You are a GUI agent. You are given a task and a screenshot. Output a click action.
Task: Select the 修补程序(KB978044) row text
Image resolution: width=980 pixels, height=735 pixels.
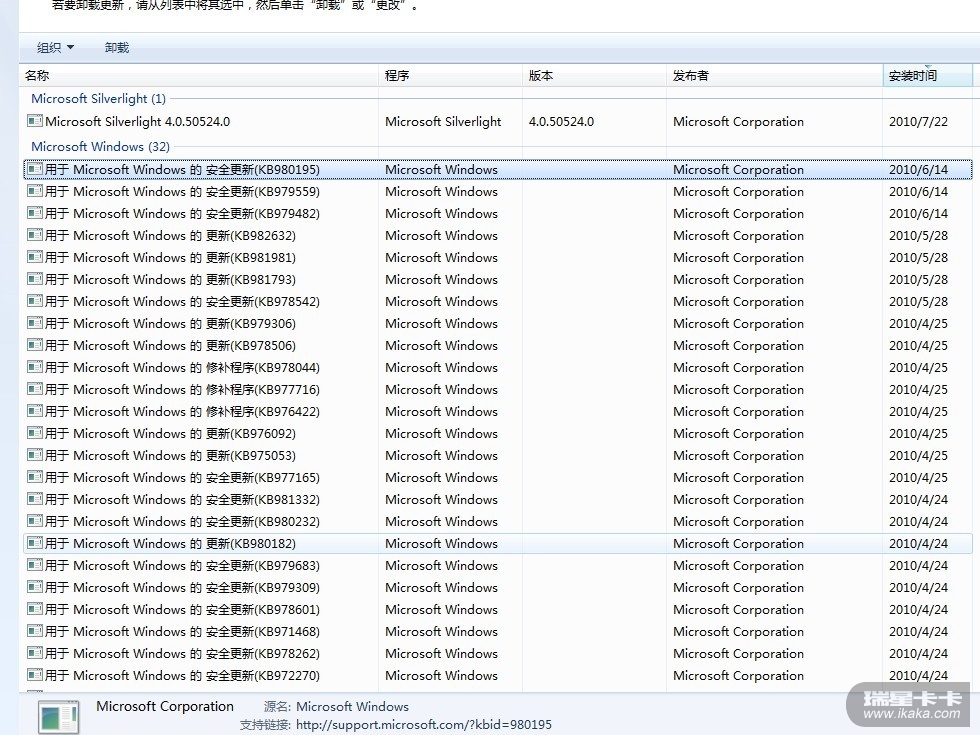point(182,368)
